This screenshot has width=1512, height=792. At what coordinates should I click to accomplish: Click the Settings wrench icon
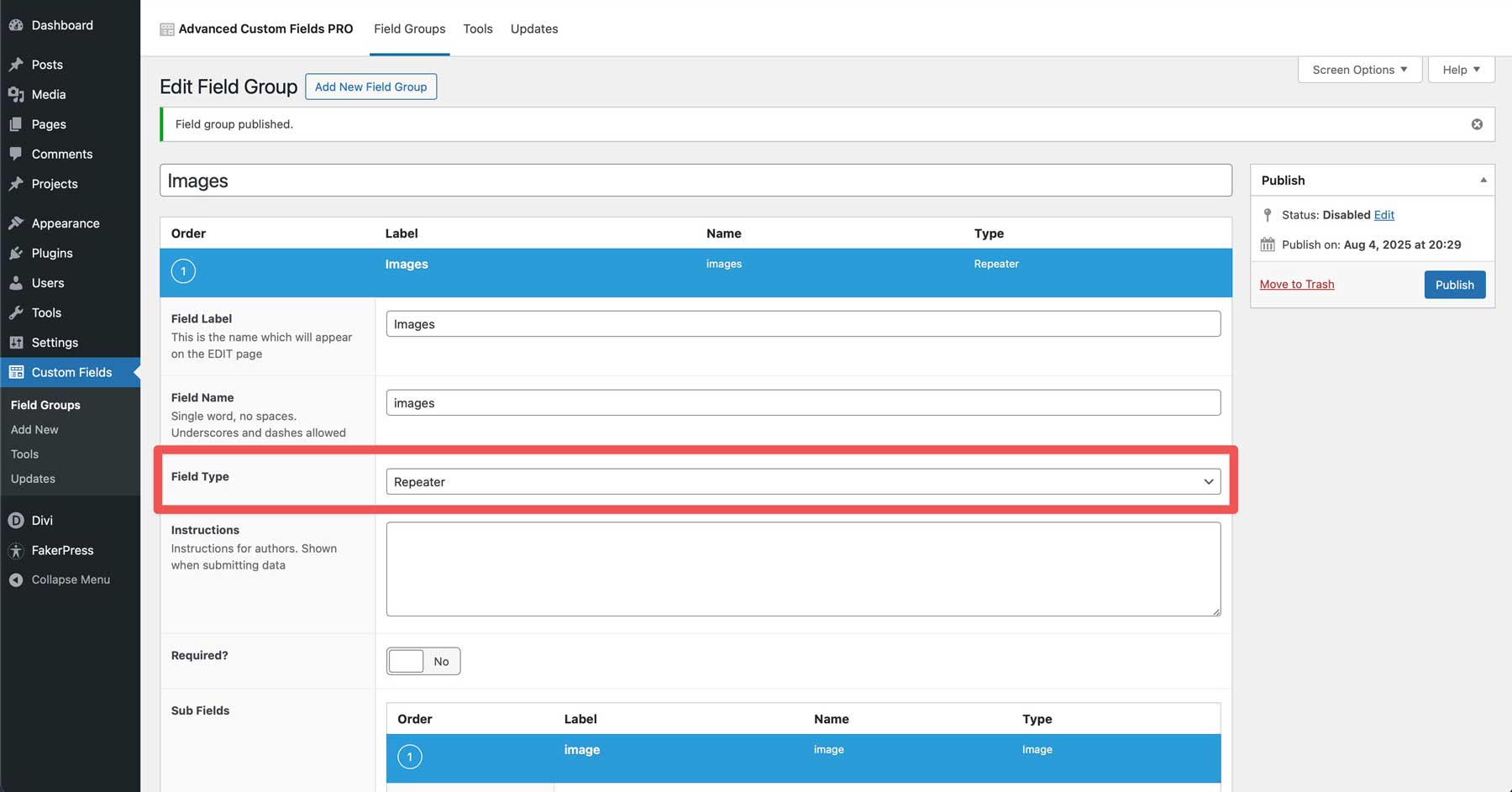17,343
